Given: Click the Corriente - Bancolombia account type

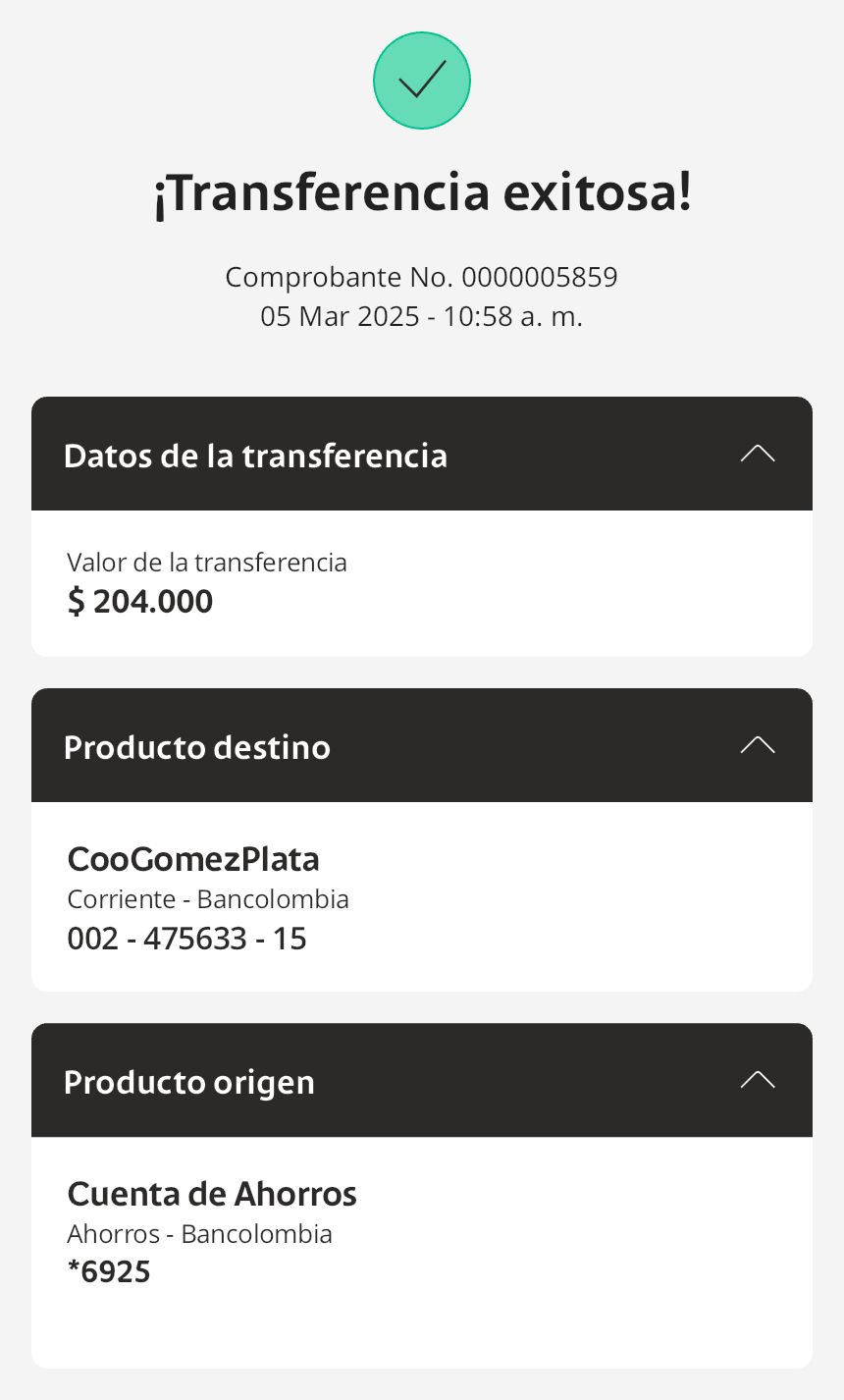Looking at the screenshot, I should click(x=208, y=899).
